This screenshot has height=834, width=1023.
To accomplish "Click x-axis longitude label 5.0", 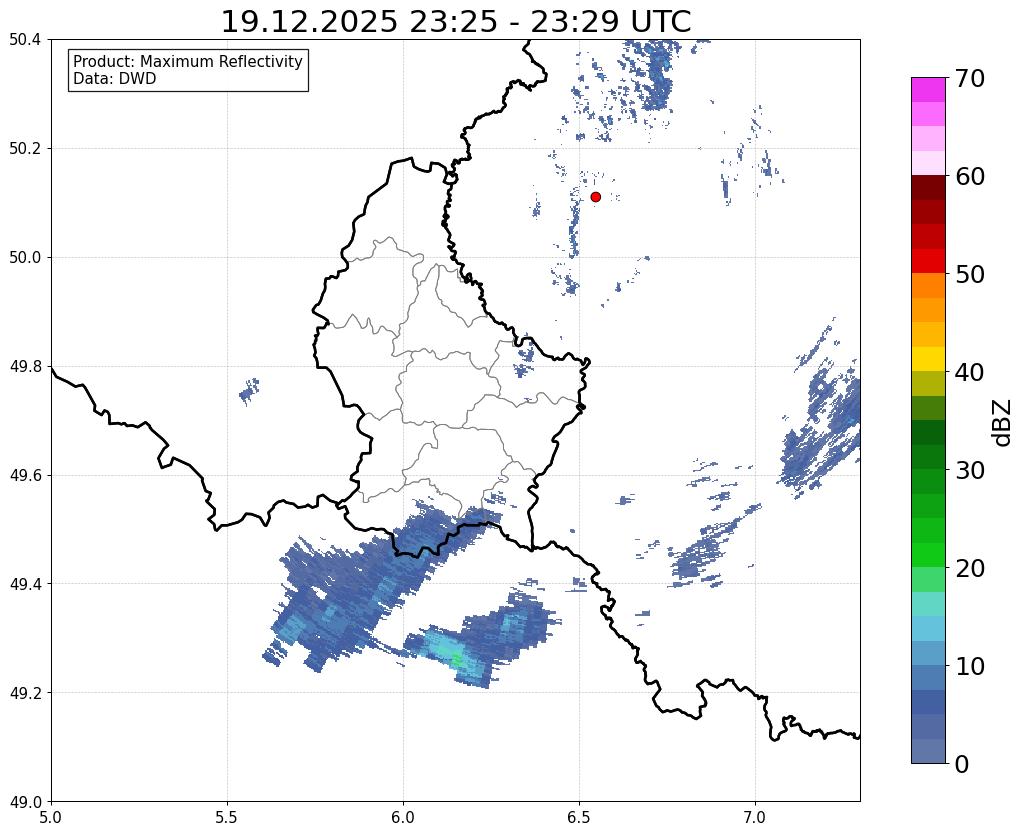I will click(x=51, y=817).
